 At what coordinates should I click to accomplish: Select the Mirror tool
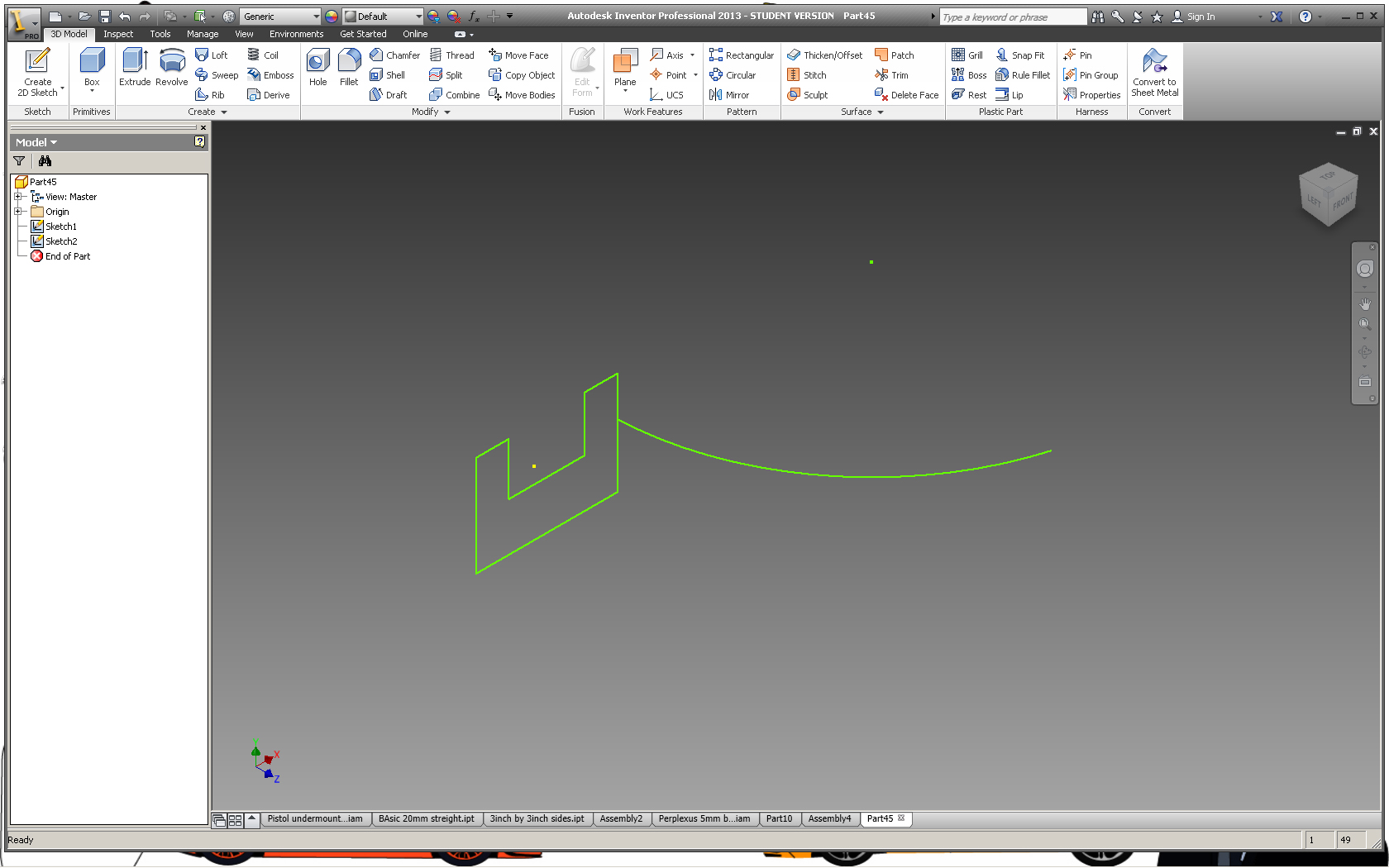pos(729,94)
